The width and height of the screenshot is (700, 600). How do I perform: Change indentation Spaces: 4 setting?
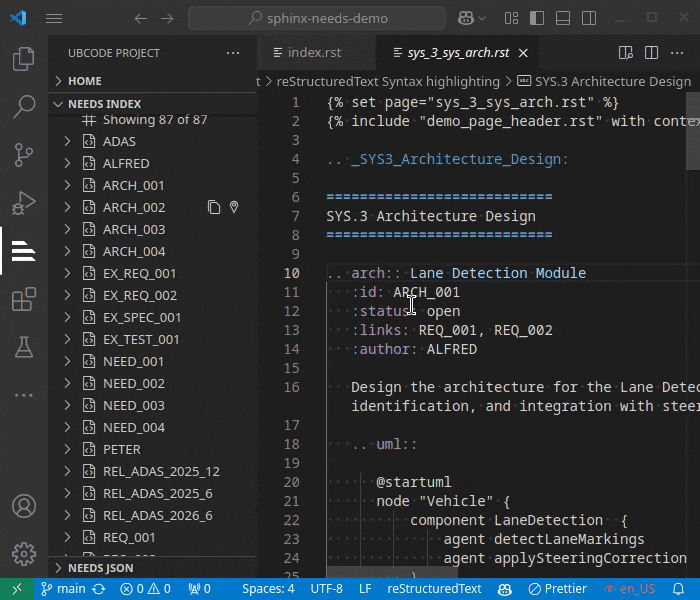click(268, 589)
